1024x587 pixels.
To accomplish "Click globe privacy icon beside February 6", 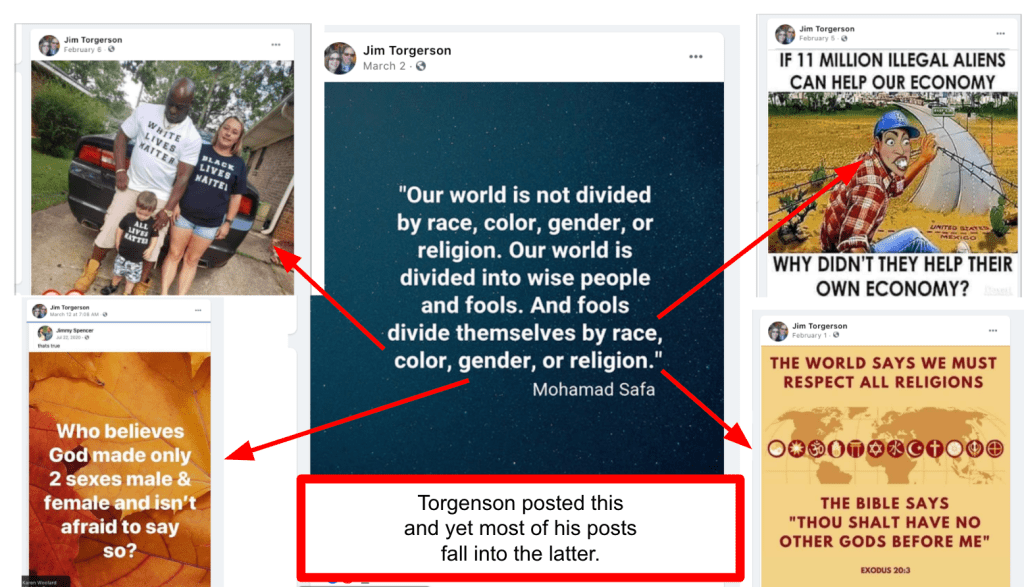I will pyautogui.click(x=111, y=49).
